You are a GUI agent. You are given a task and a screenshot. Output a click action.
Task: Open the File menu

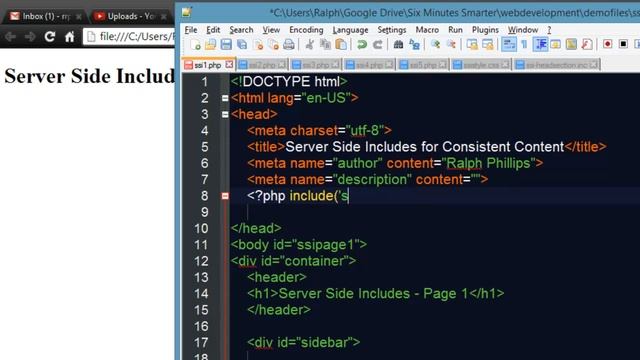pos(191,30)
